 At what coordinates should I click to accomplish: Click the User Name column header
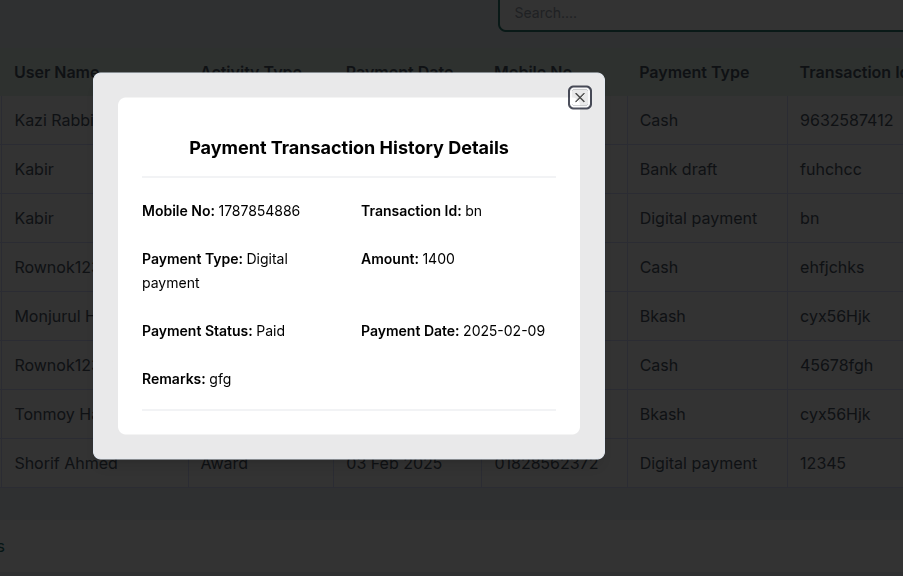tap(54, 73)
